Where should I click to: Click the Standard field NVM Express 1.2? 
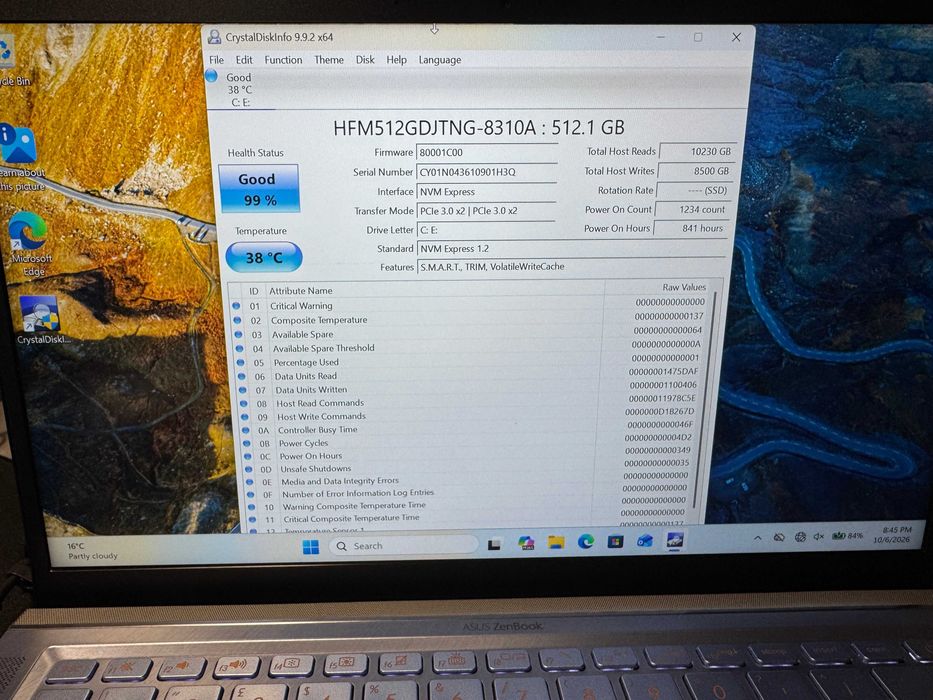(571, 249)
